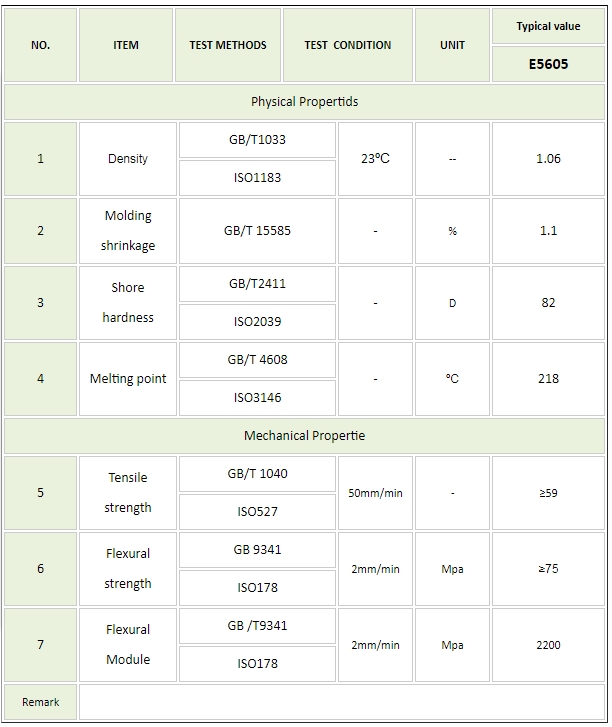This screenshot has width=612, height=727.
Task: Select the Remark label cell
Action: point(41,702)
